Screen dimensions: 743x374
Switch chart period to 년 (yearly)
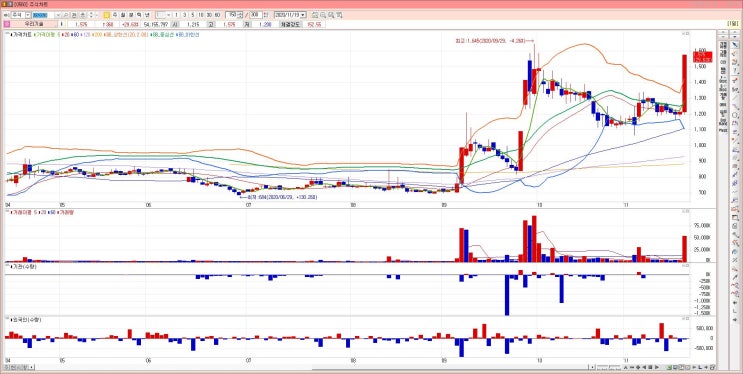147,15
